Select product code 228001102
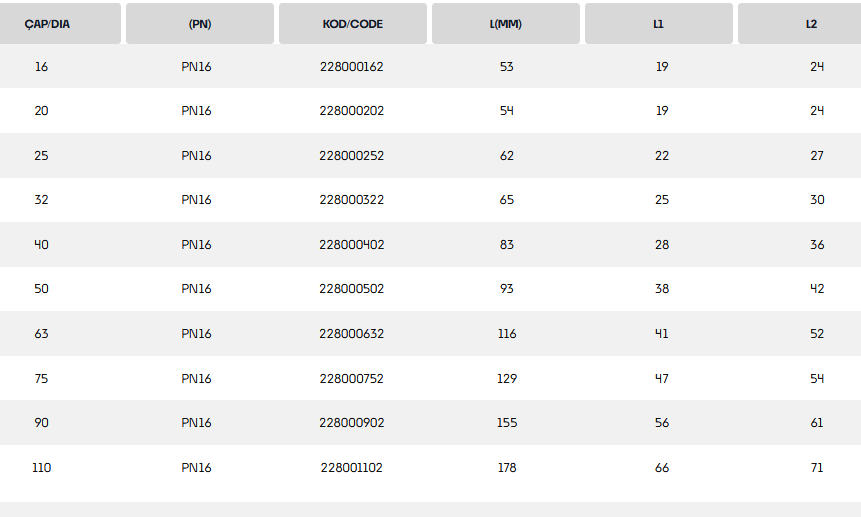861x517 pixels. pos(352,468)
